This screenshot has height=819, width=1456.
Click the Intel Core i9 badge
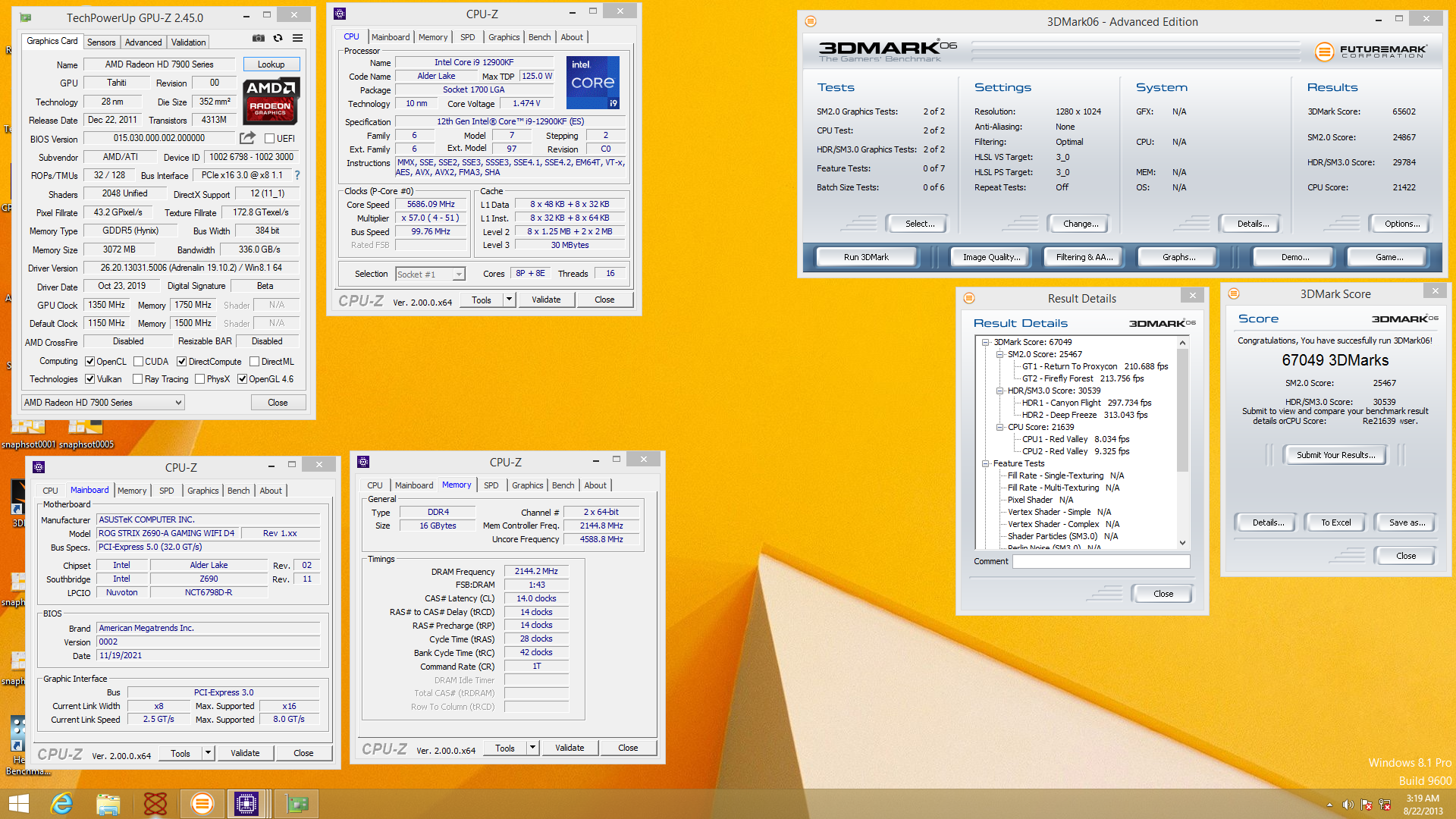[x=593, y=83]
